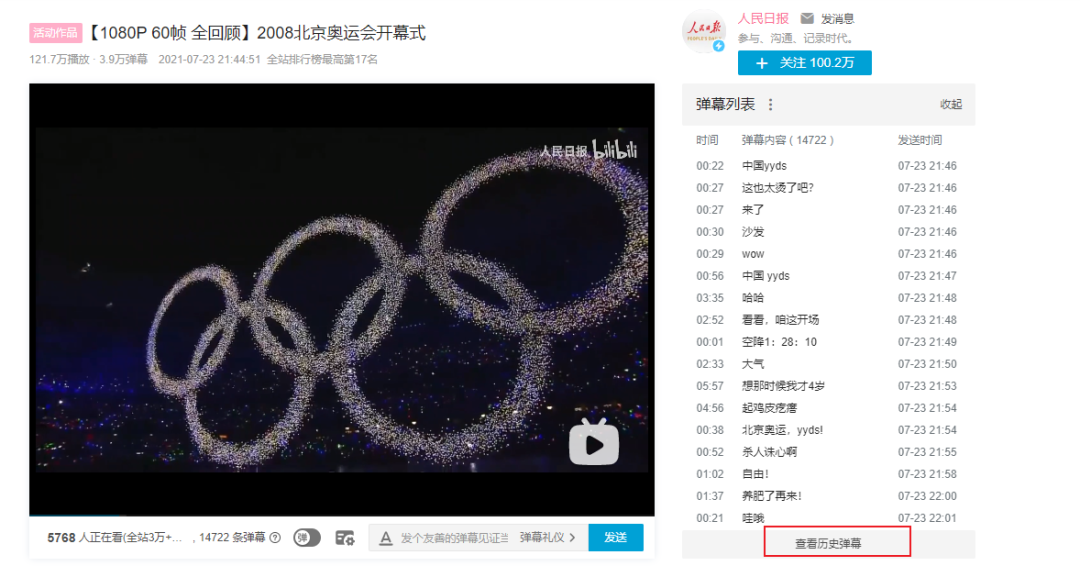Viewport: 1080px width, 566px height.
Task: Click the blue 发送 send button
Action: point(616,537)
